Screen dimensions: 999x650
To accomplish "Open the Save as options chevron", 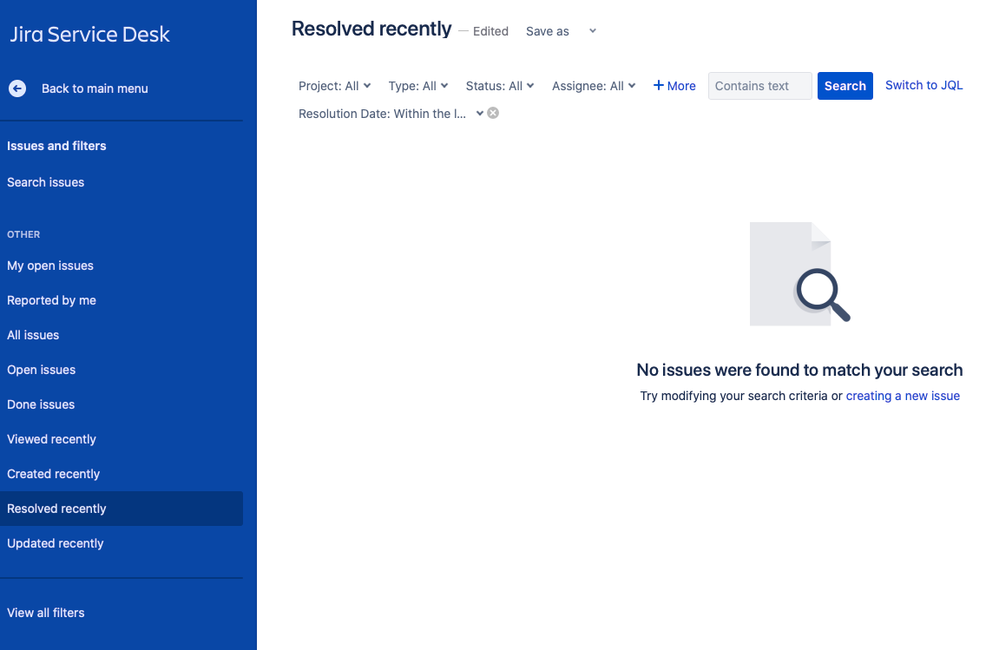I will [593, 31].
